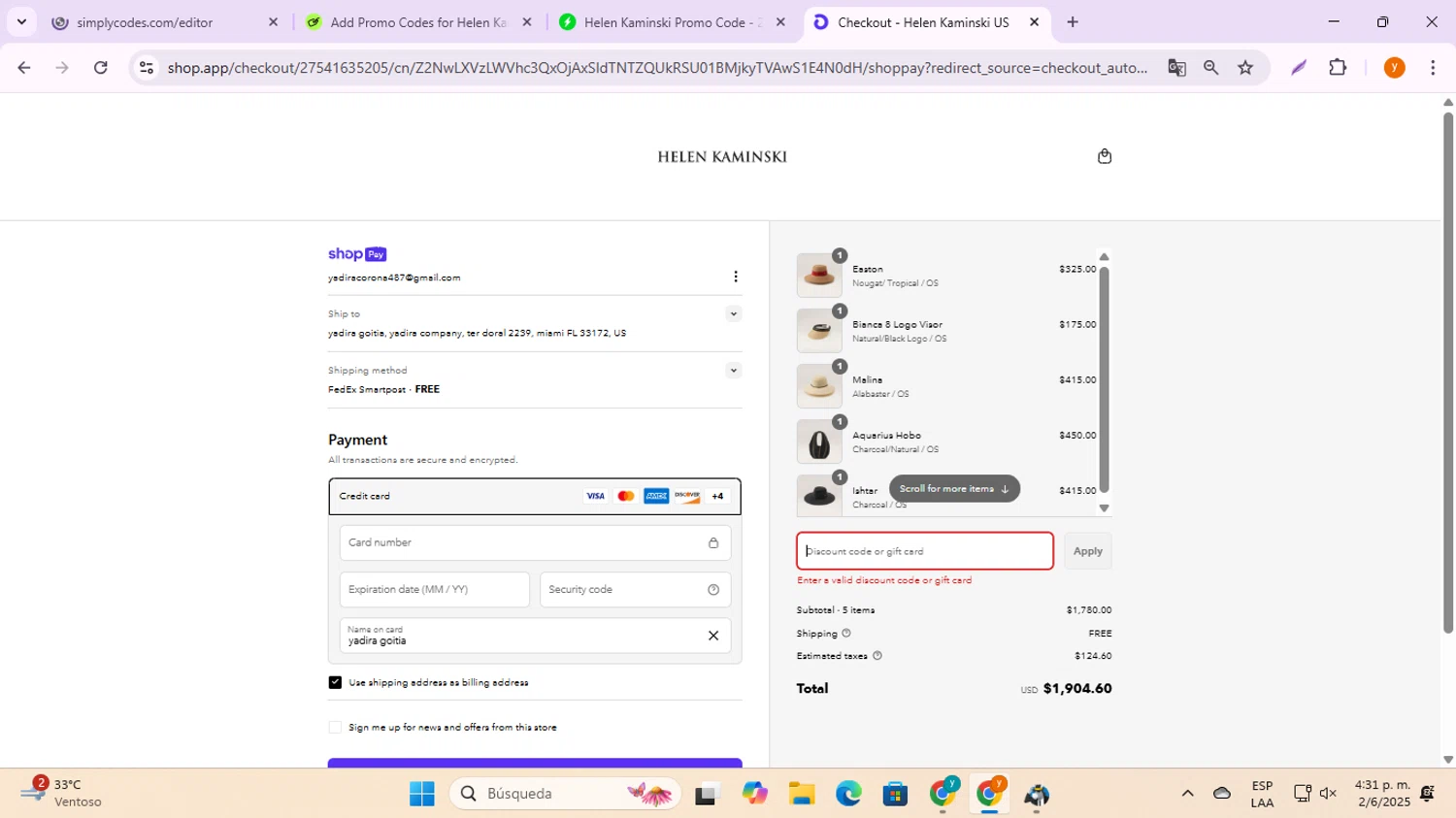Image resolution: width=1456 pixels, height=818 pixels.
Task: Click the Shop Pay logo
Action: 357,254
